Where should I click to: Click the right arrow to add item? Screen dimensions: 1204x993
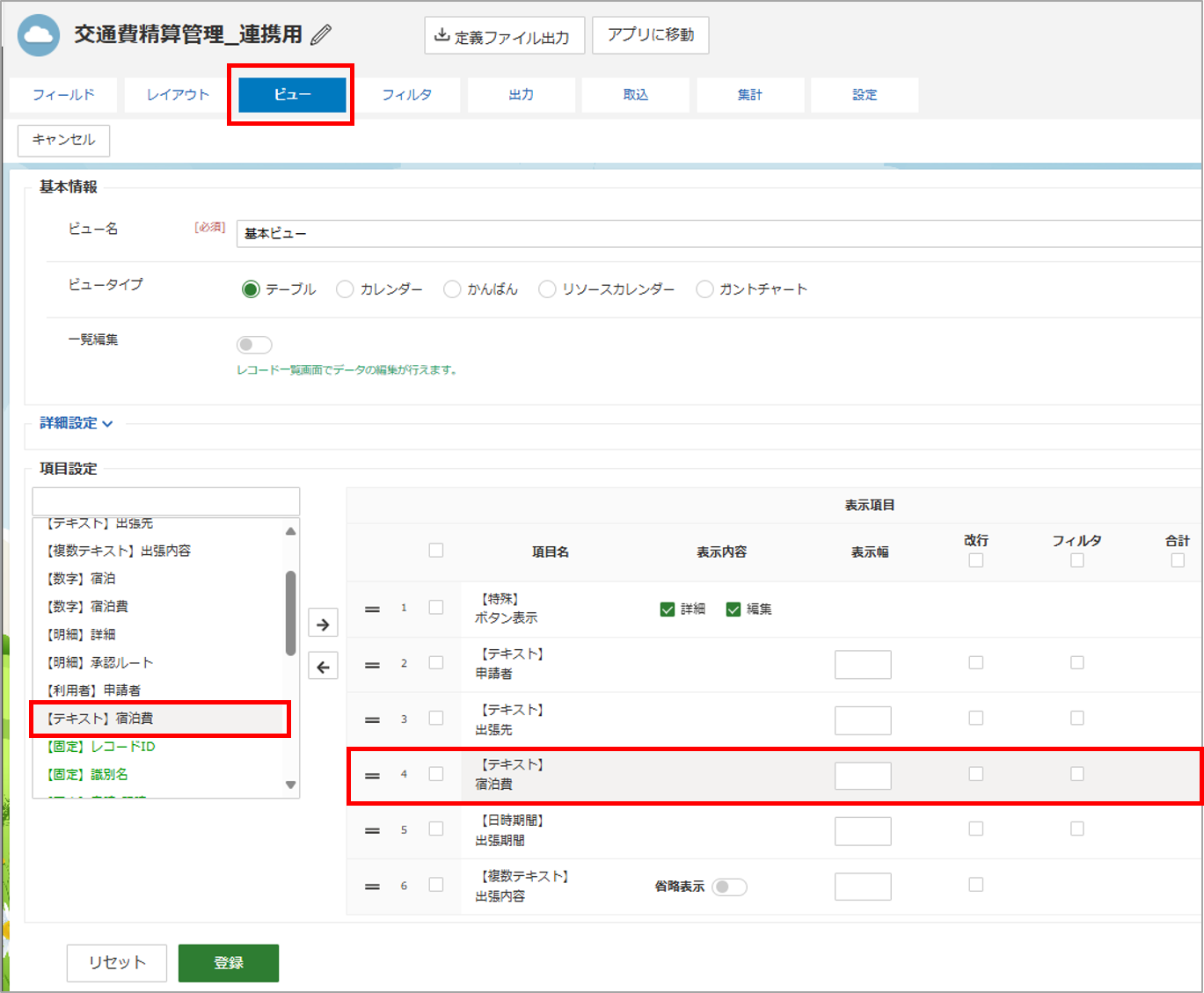point(324,624)
